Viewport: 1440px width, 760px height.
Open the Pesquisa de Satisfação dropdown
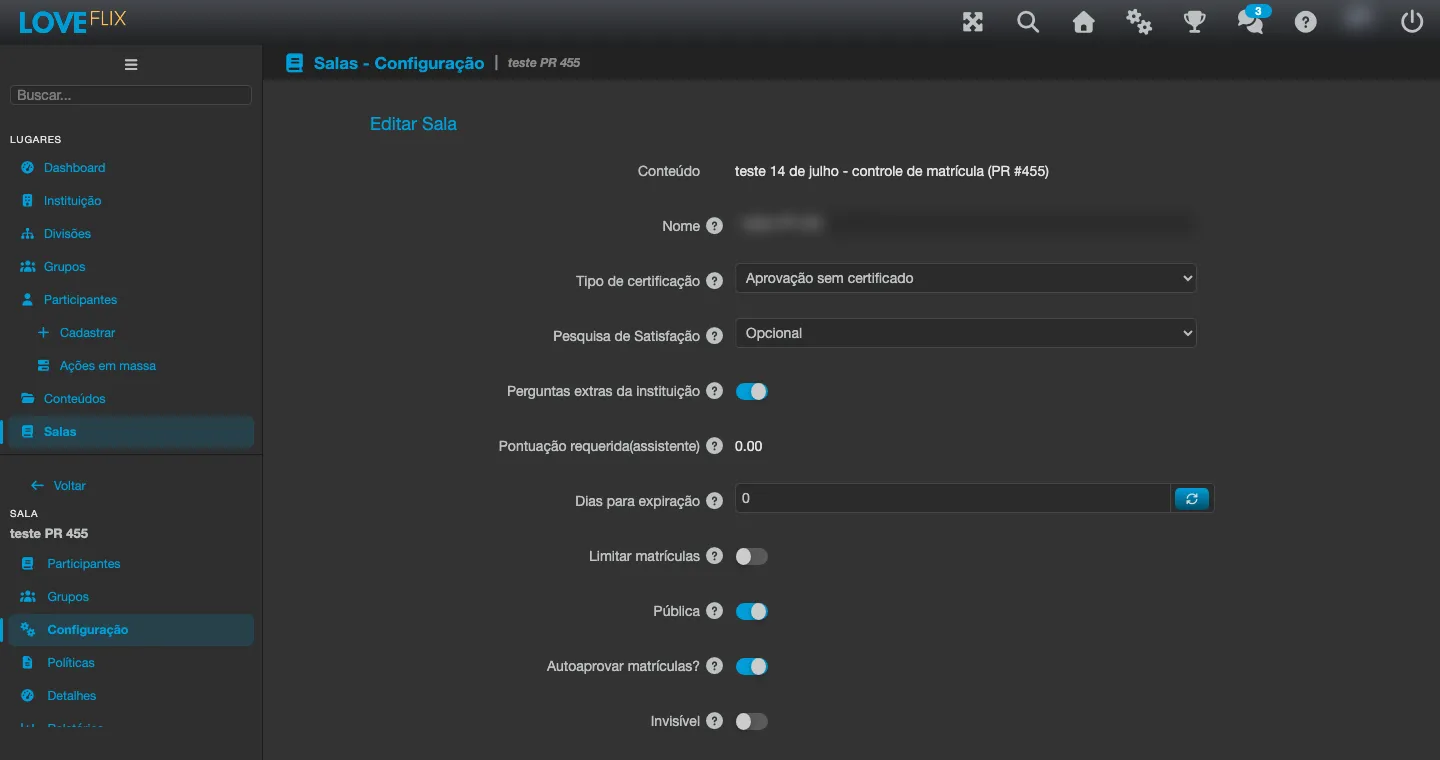click(965, 333)
